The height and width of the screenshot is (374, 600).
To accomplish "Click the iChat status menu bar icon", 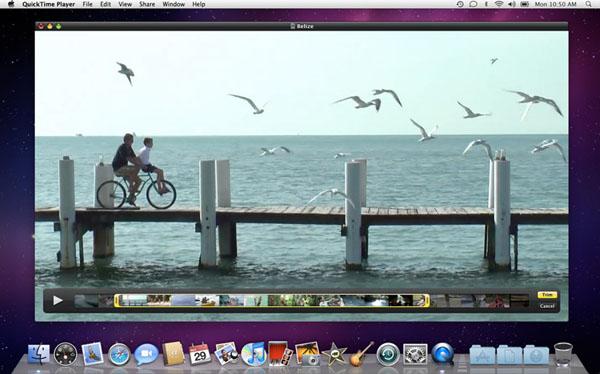I will click(x=473, y=4).
